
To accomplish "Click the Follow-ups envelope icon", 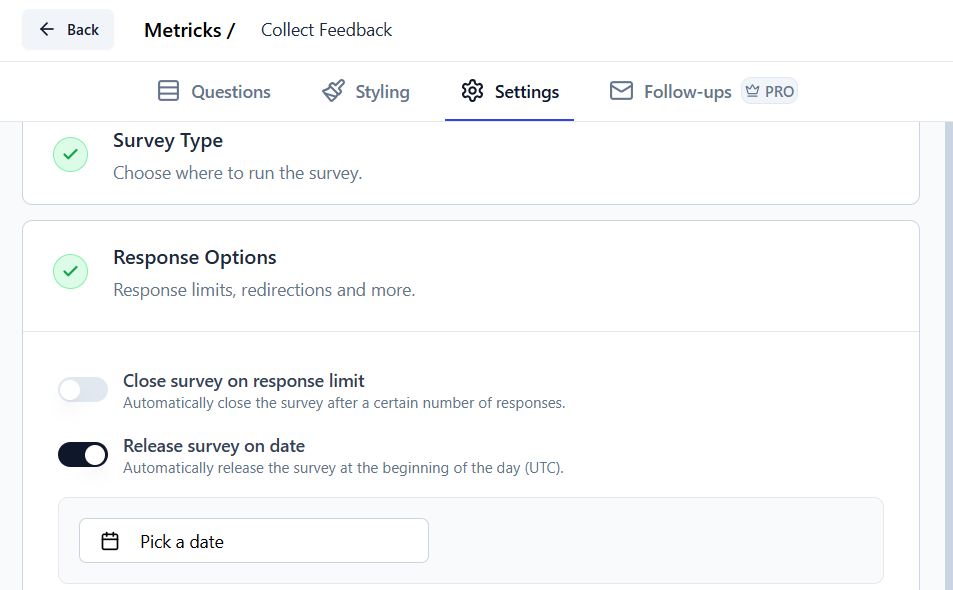I will point(621,90).
